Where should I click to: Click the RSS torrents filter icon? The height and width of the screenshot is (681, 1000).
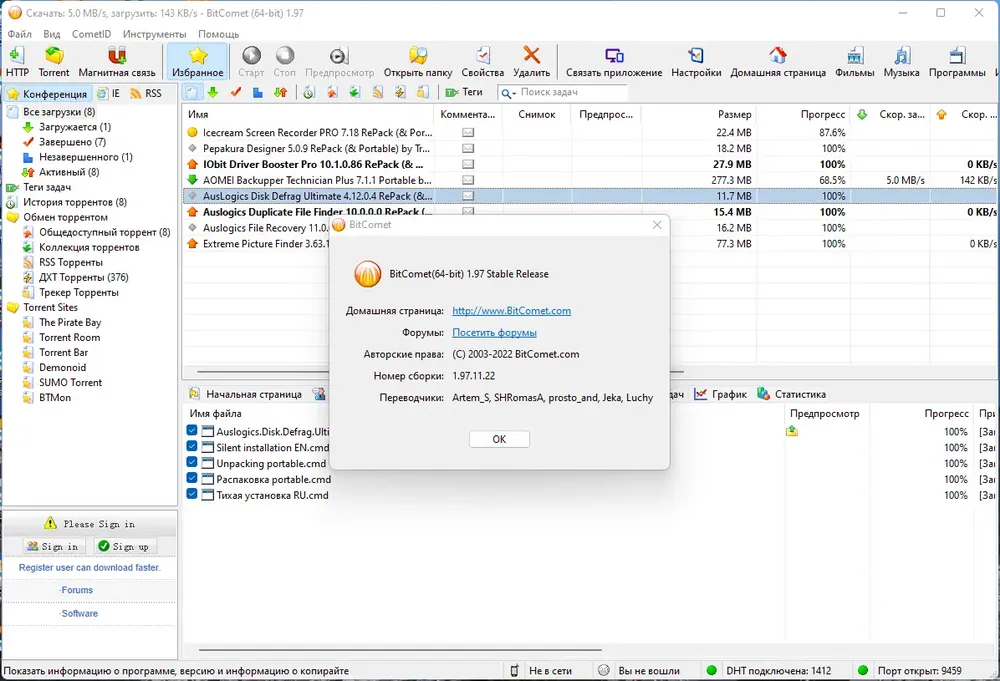[378, 92]
